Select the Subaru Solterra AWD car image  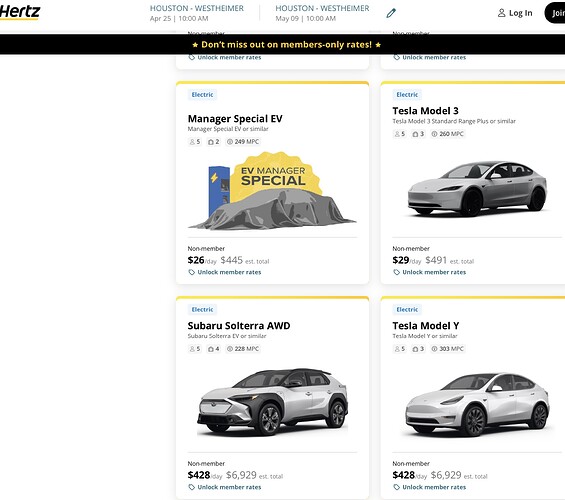click(272, 401)
